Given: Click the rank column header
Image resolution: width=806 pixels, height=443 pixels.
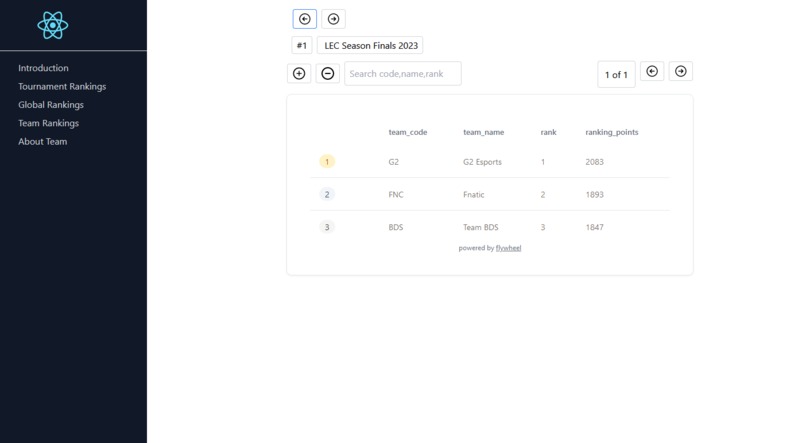Looking at the screenshot, I should (548, 132).
